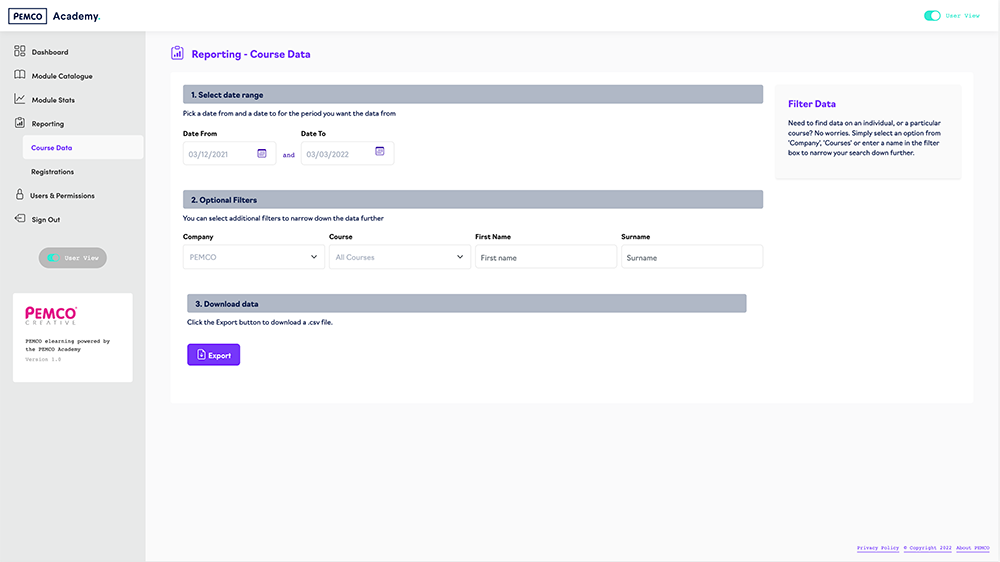Viewport: 1000px width, 562px height.
Task: Open the Date From calendar picker icon
Action: click(262, 153)
